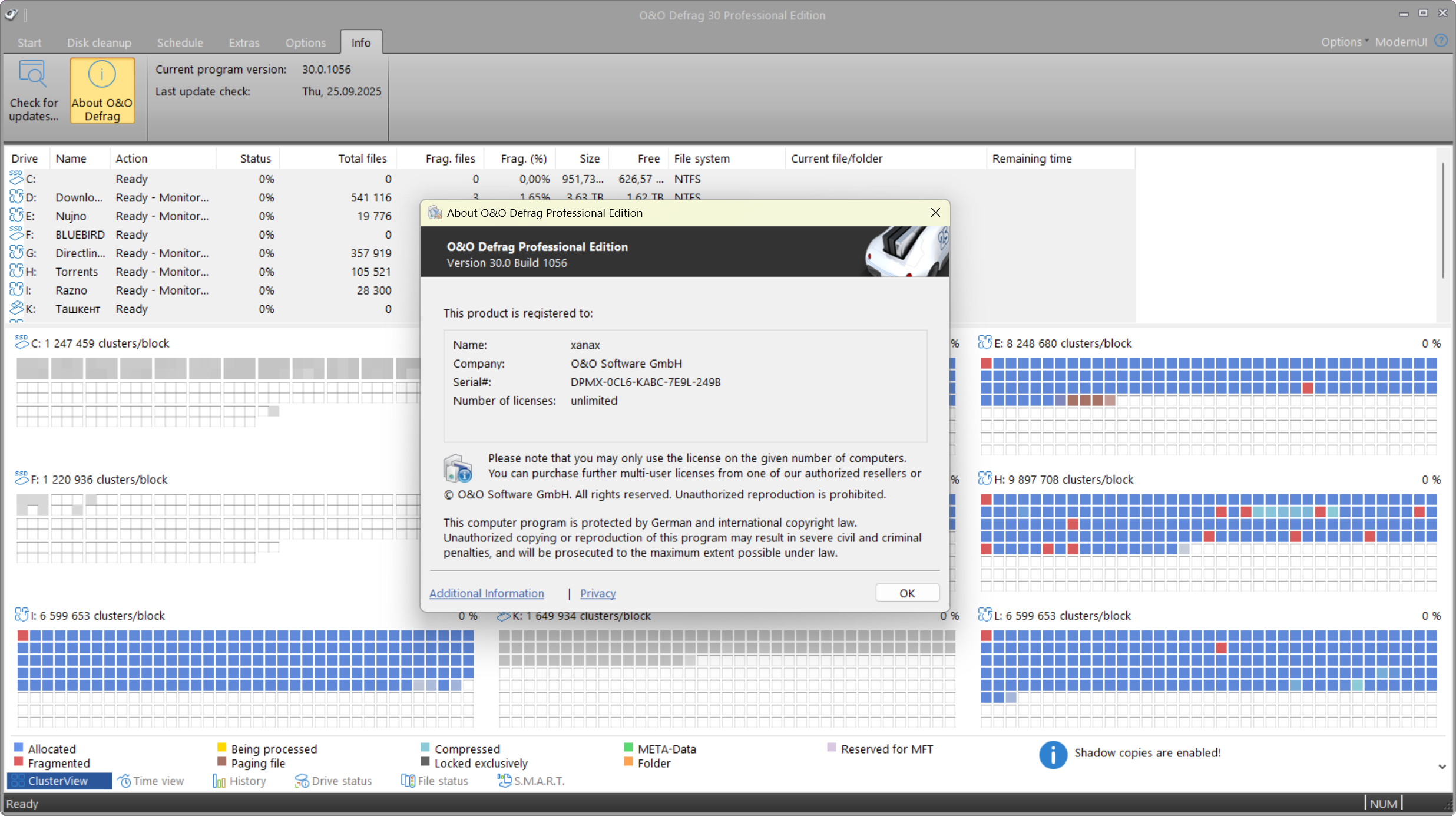Open the File status view
Viewport: 1456px width, 816px height.
click(435, 781)
